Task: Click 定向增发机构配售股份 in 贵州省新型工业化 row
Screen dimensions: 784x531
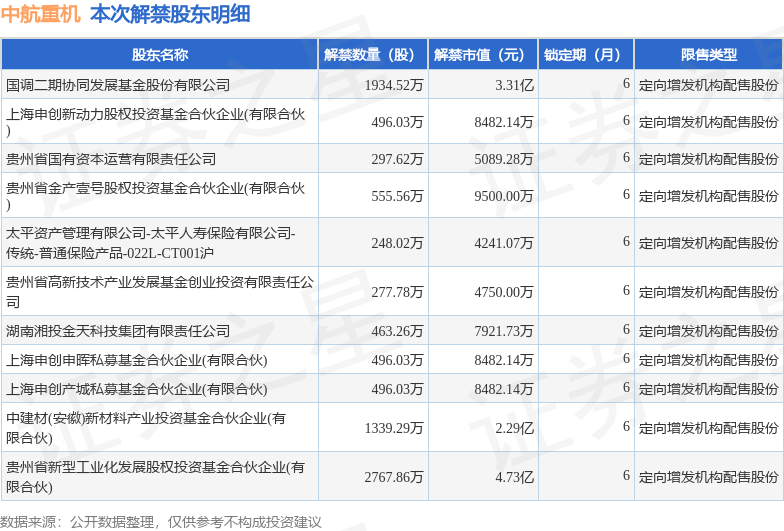Action: 708,477
